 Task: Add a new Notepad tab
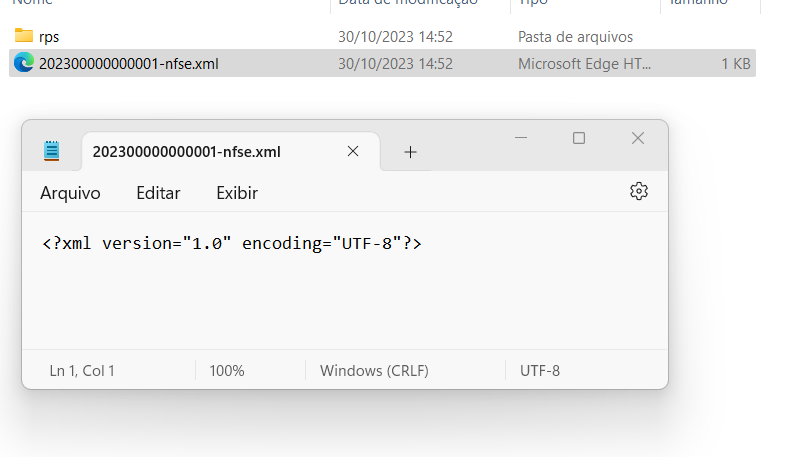[410, 152]
